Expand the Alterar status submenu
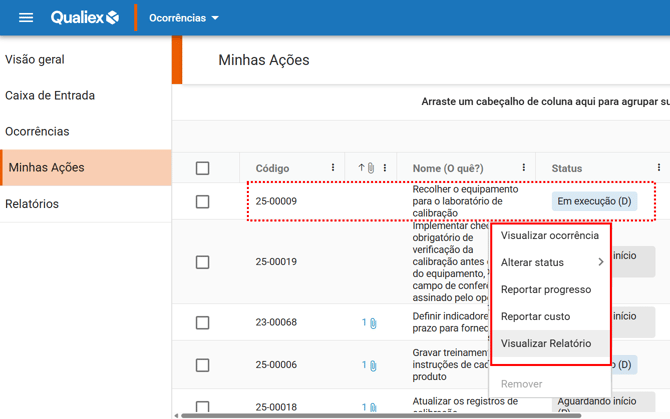Screen dimensions: 670x419 pos(551,263)
